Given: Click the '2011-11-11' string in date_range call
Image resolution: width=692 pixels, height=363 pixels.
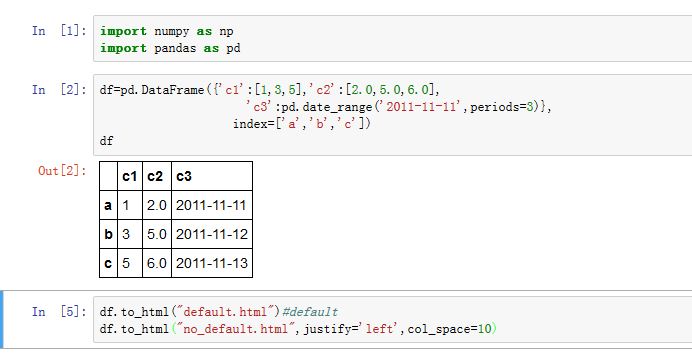Looking at the screenshot, I should click(x=421, y=107).
